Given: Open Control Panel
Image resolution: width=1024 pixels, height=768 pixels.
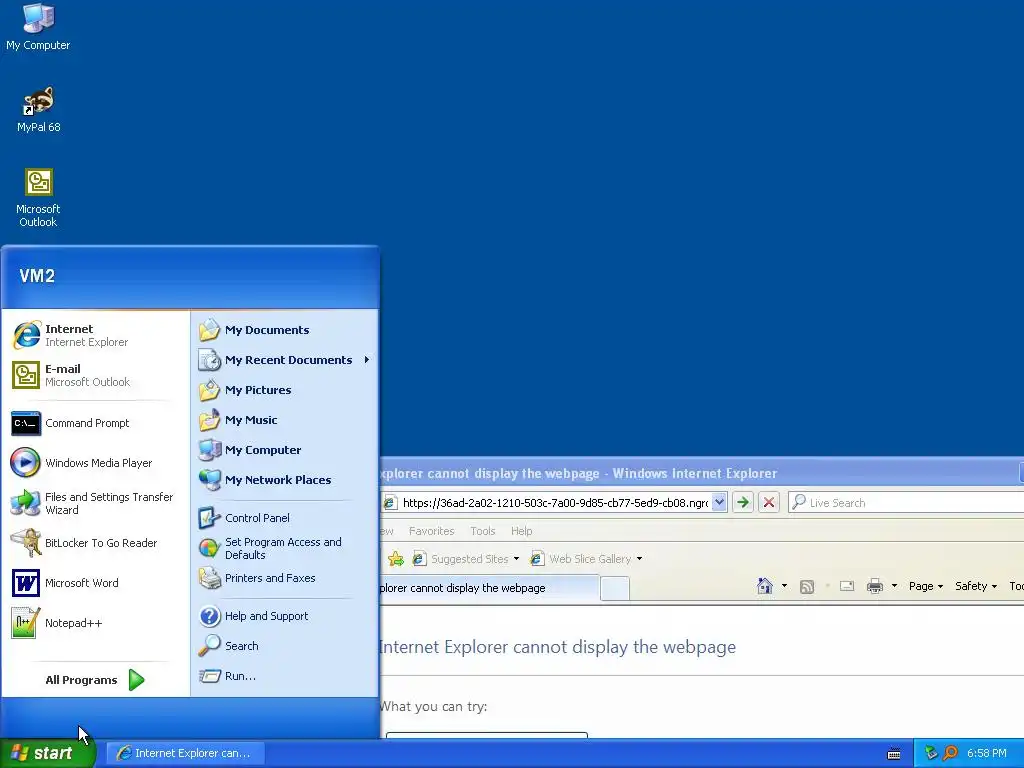Looking at the screenshot, I should (x=284, y=518).
